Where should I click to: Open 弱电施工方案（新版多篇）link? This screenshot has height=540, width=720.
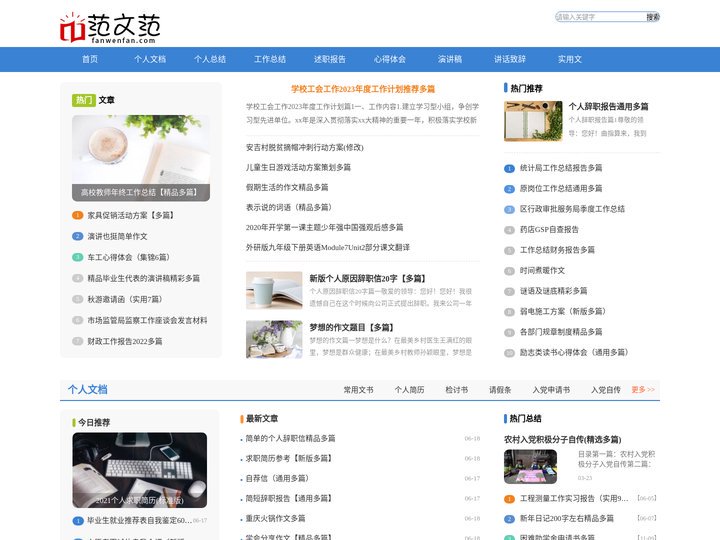pos(562,311)
